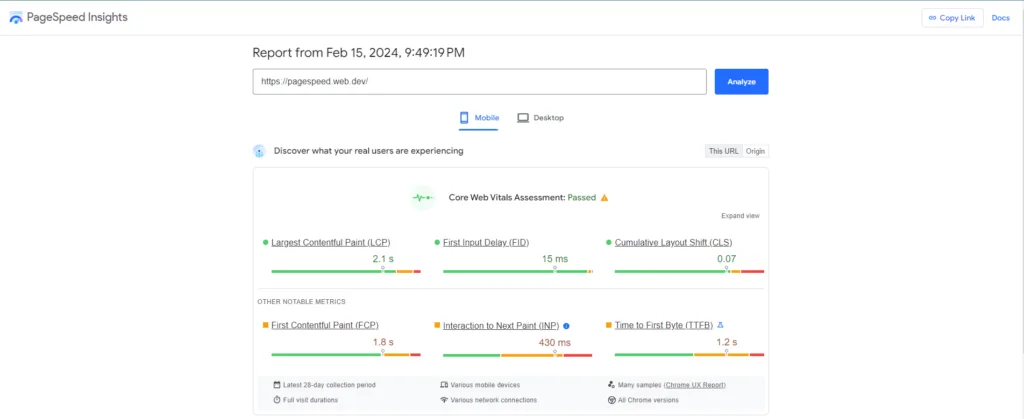Switch to the Mobile tab
Image resolution: width=1024 pixels, height=419 pixels.
click(479, 118)
